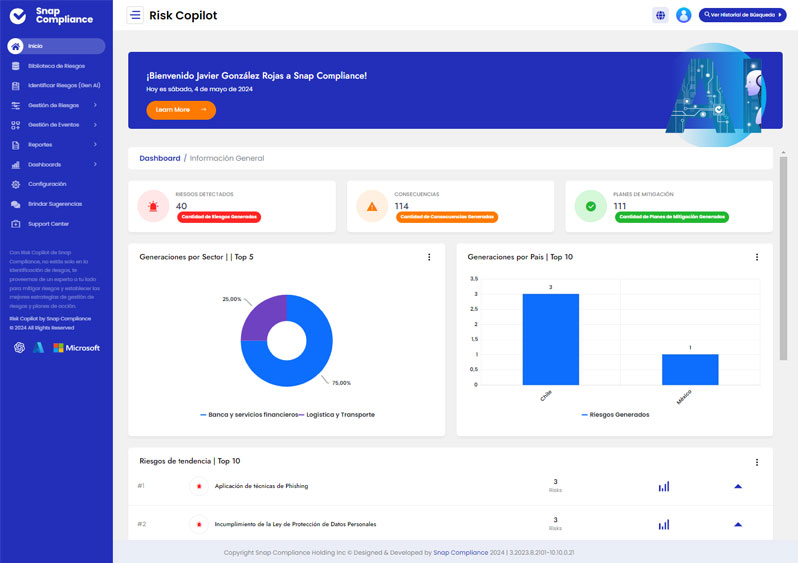Select Inicio in the sidebar
The width and height of the screenshot is (798, 563).
tap(56, 46)
